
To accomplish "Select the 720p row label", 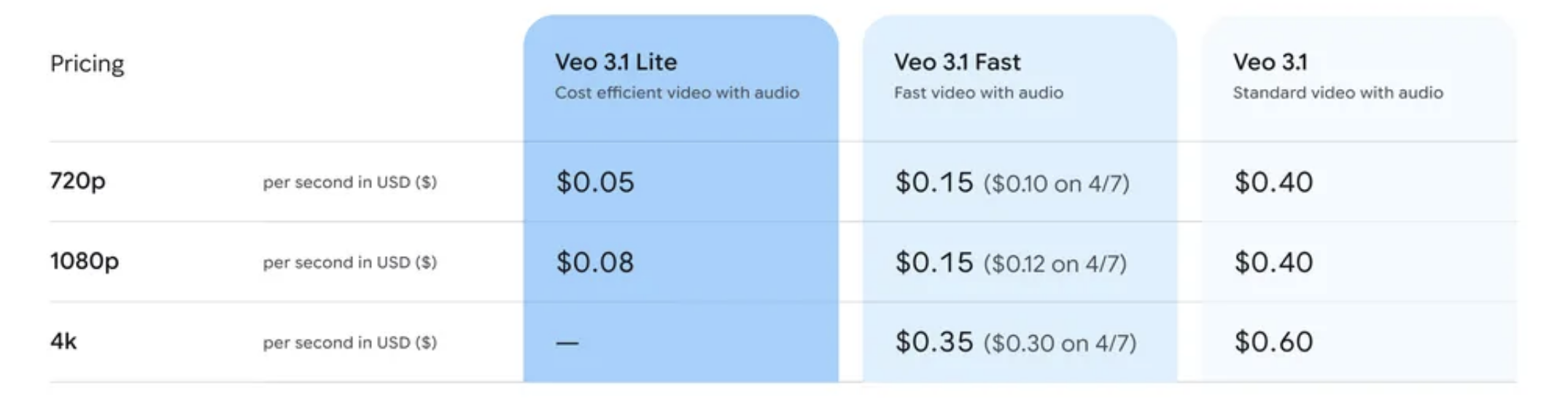I will (x=77, y=180).
